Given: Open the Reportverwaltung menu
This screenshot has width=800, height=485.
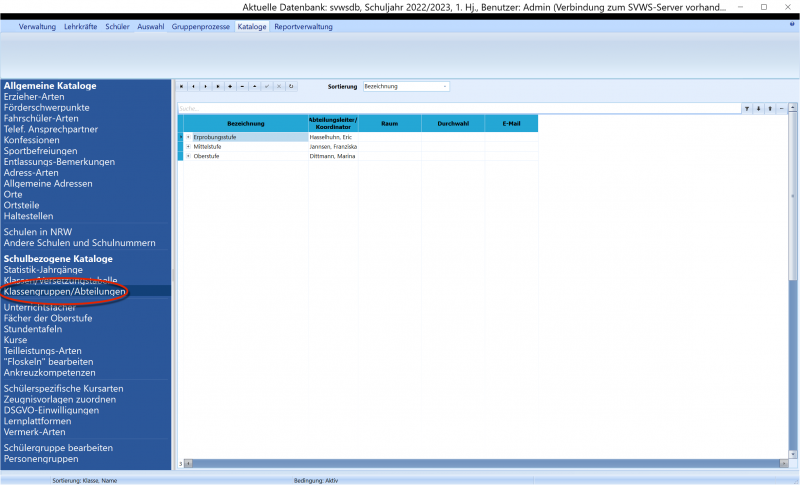Looking at the screenshot, I should [304, 27].
